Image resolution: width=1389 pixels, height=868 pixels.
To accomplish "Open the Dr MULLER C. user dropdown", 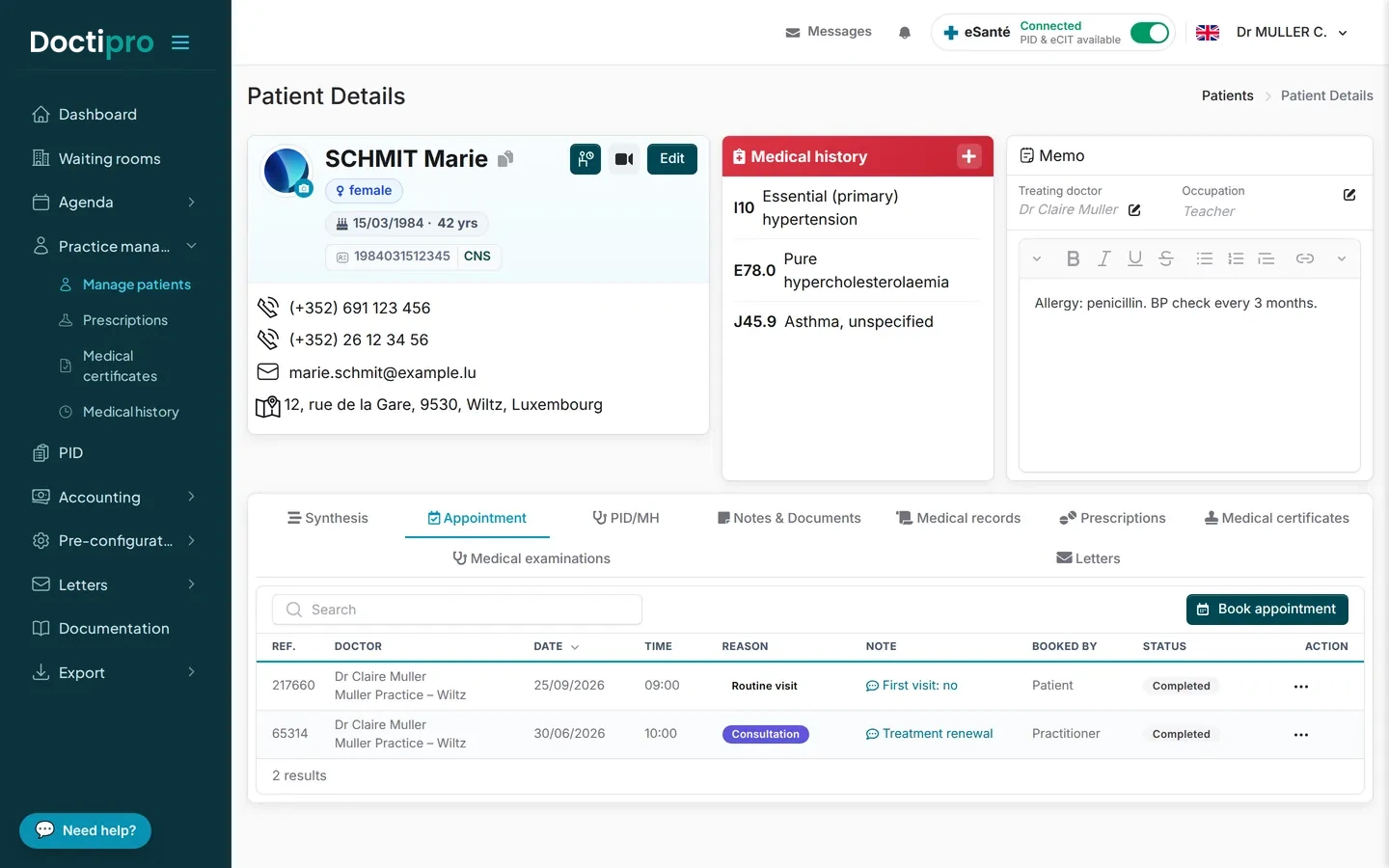I will 1292,33.
